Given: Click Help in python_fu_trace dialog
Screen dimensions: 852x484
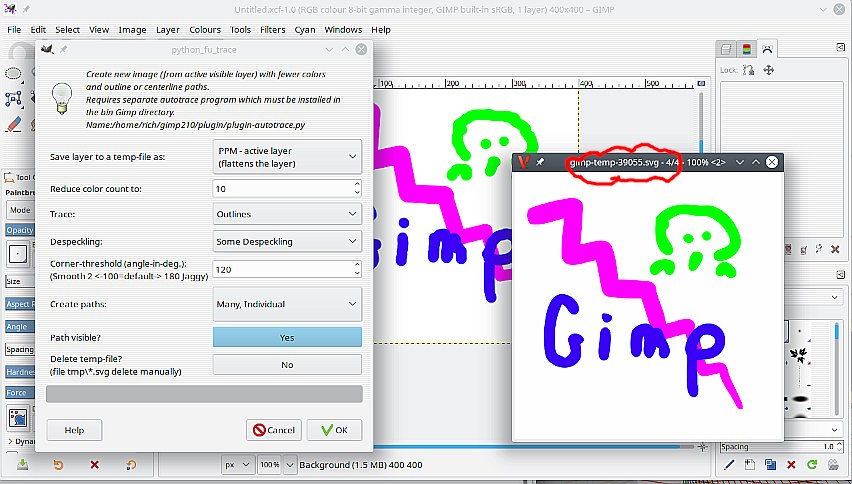Looking at the screenshot, I should coord(74,430).
